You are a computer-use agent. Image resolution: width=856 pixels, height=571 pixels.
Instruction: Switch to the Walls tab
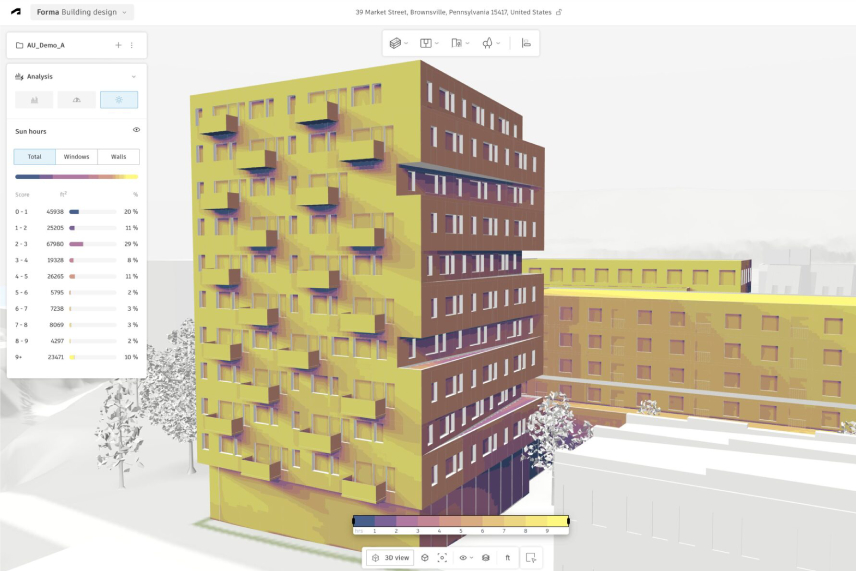(119, 157)
